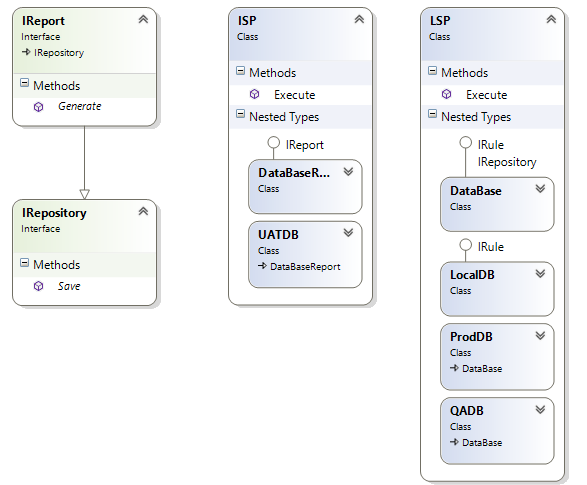The height and width of the screenshot is (485, 587).
Task: Collapse the IRepository interface box chevron
Action: pos(143,211)
